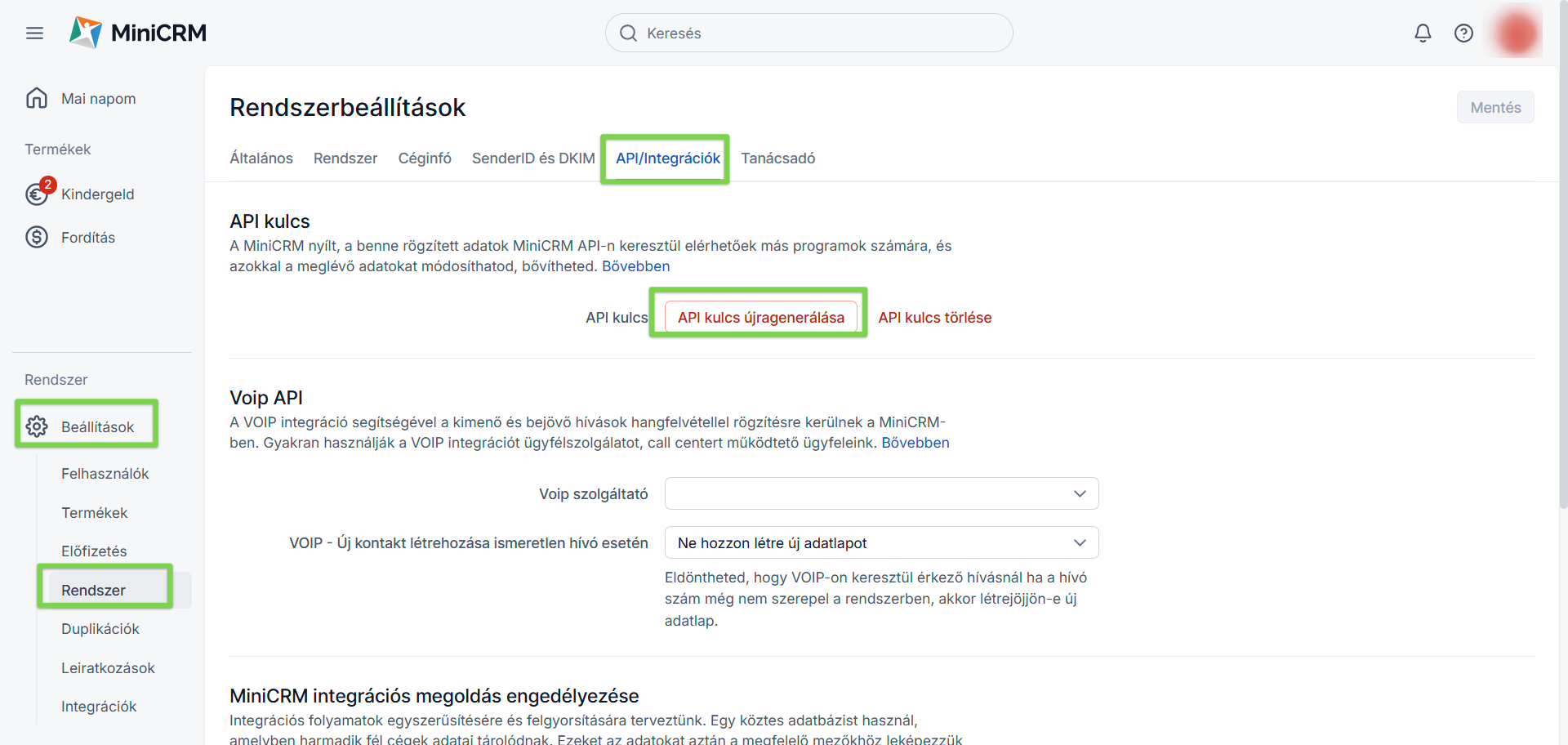Click the Fordítás dollar icon
The image size is (1568, 745).
click(37, 237)
